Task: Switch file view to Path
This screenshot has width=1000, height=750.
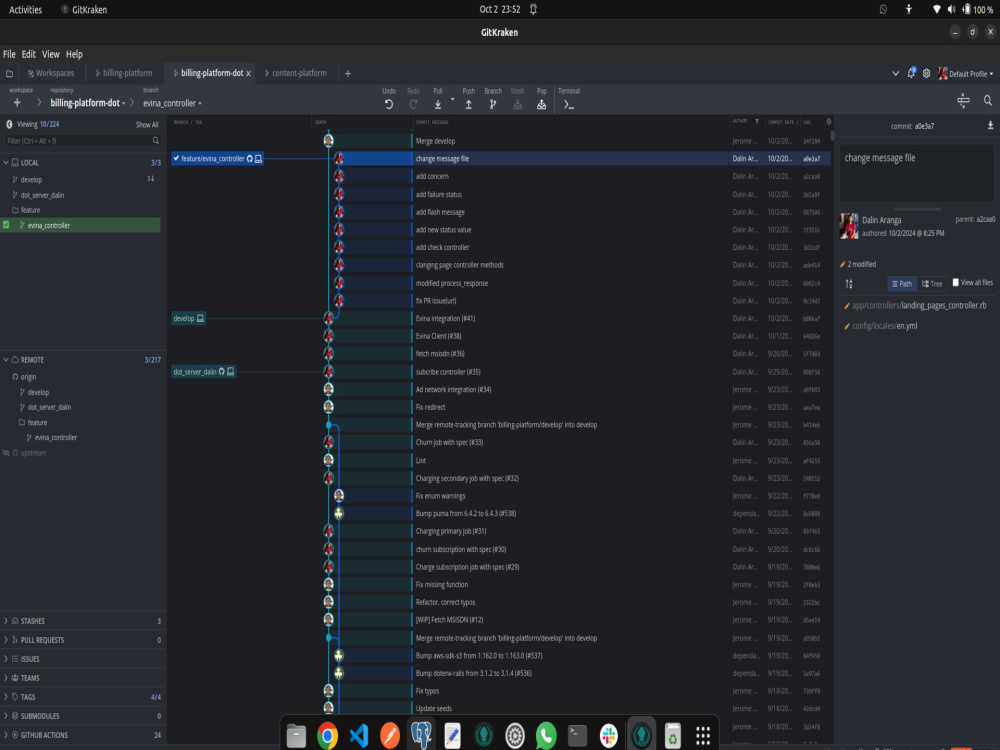Action: pos(902,284)
